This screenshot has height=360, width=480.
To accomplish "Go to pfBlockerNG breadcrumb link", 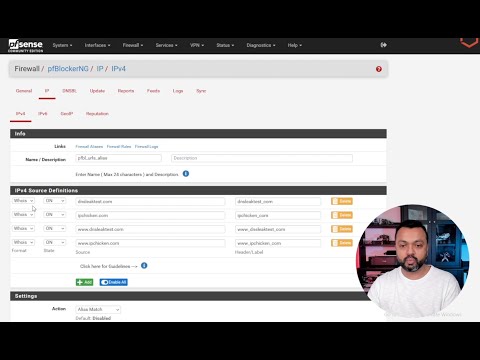I will click(68, 69).
